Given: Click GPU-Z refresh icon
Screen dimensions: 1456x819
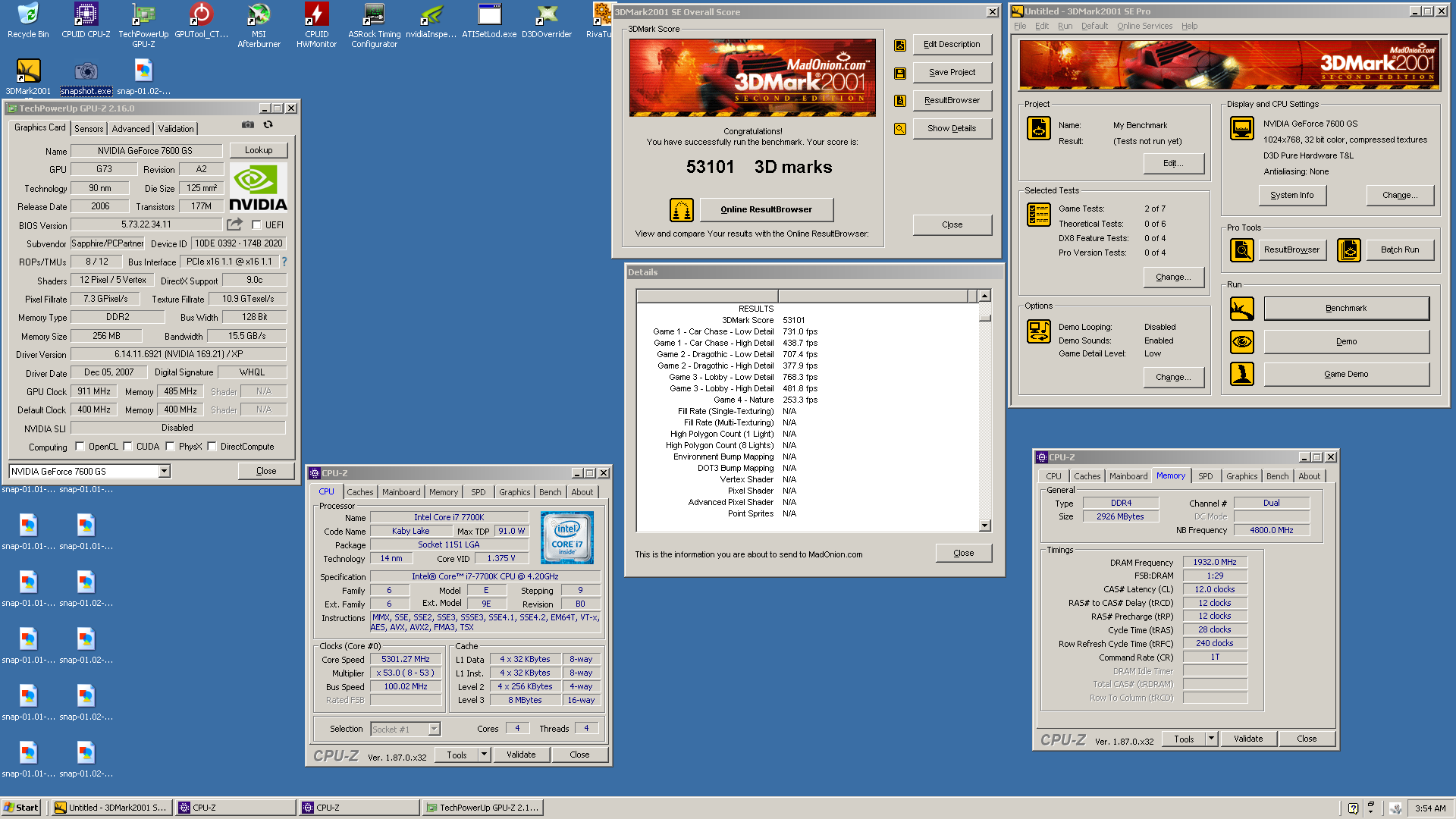Looking at the screenshot, I should 268,125.
